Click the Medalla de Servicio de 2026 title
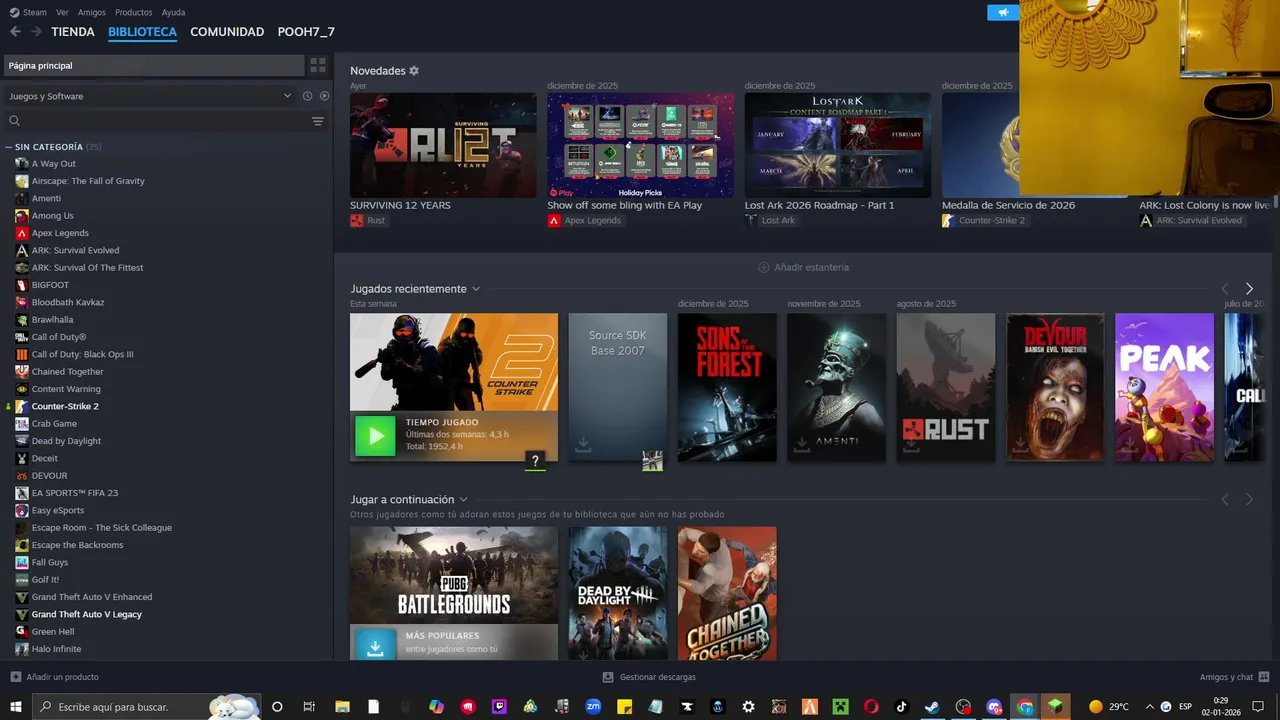The width and height of the screenshot is (1280, 720). [x=1008, y=205]
